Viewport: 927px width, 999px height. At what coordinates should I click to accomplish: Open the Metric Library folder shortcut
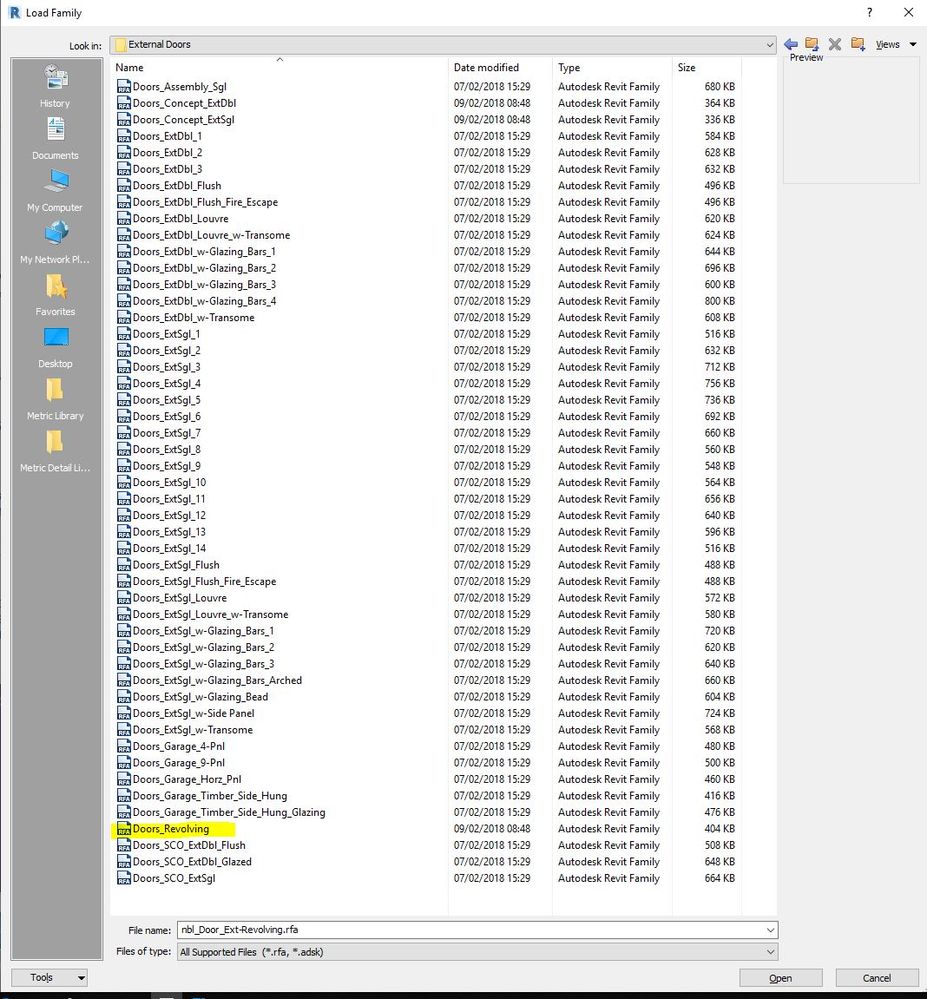tap(55, 399)
